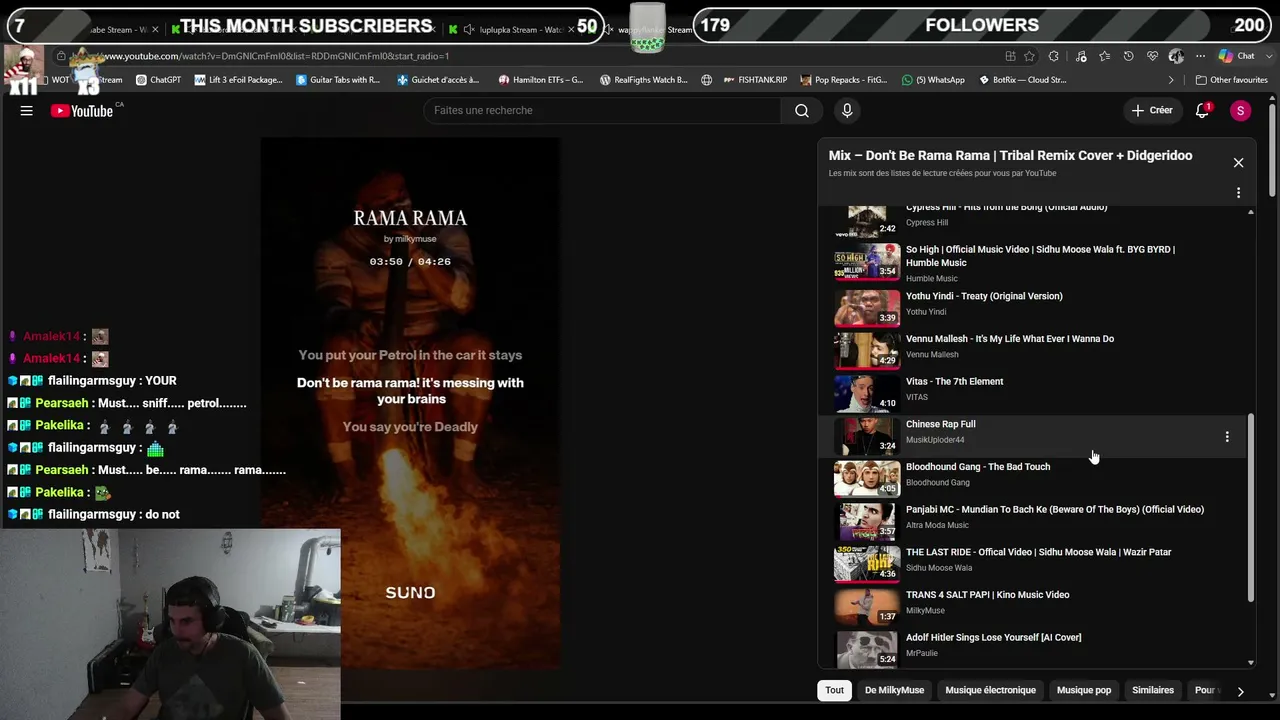The image size is (1280, 720).
Task: Open the browser extensions puzzle icon
Action: point(1053,56)
